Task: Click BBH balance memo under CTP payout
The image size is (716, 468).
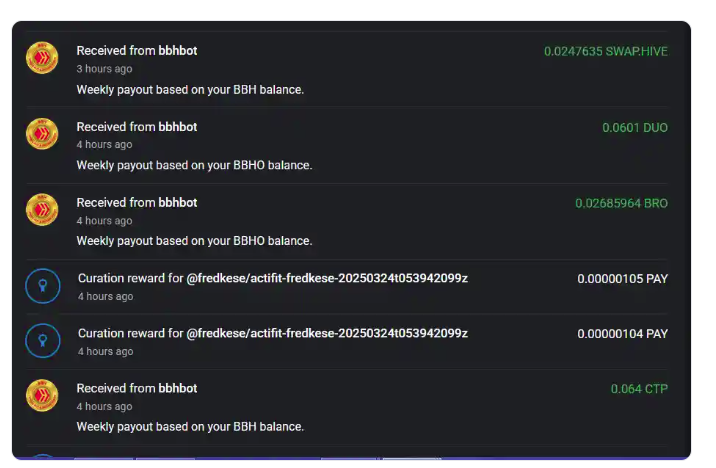Action: coord(190,426)
